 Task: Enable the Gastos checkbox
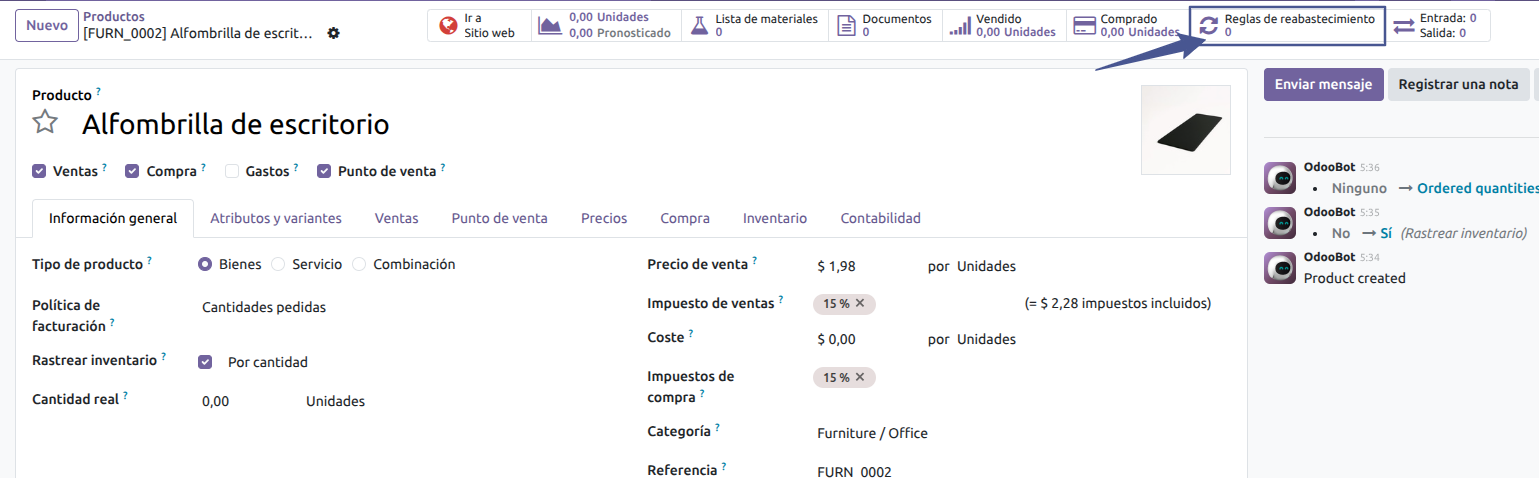click(x=232, y=171)
